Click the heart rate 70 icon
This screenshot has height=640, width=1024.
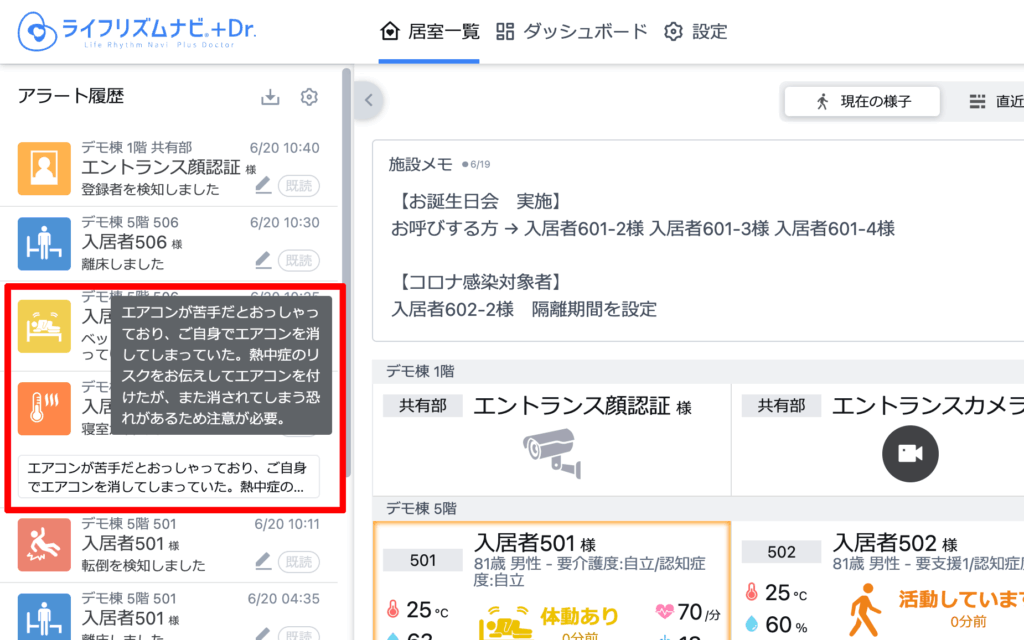tap(664, 611)
